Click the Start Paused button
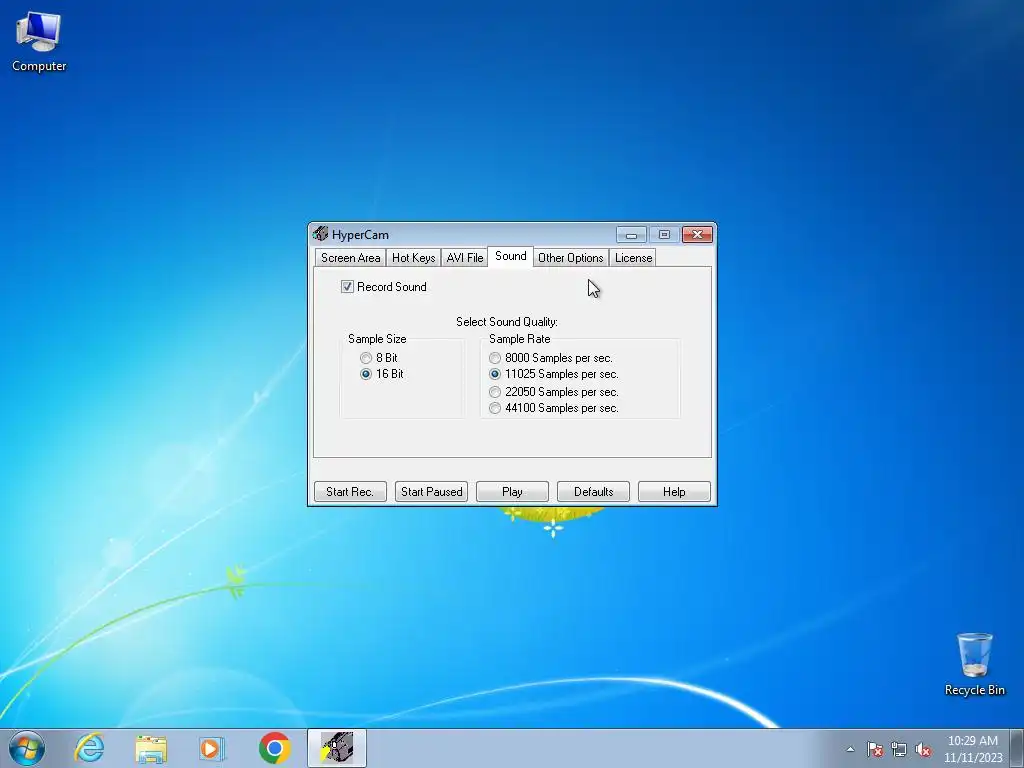Image resolution: width=1024 pixels, height=768 pixels. pyautogui.click(x=431, y=492)
